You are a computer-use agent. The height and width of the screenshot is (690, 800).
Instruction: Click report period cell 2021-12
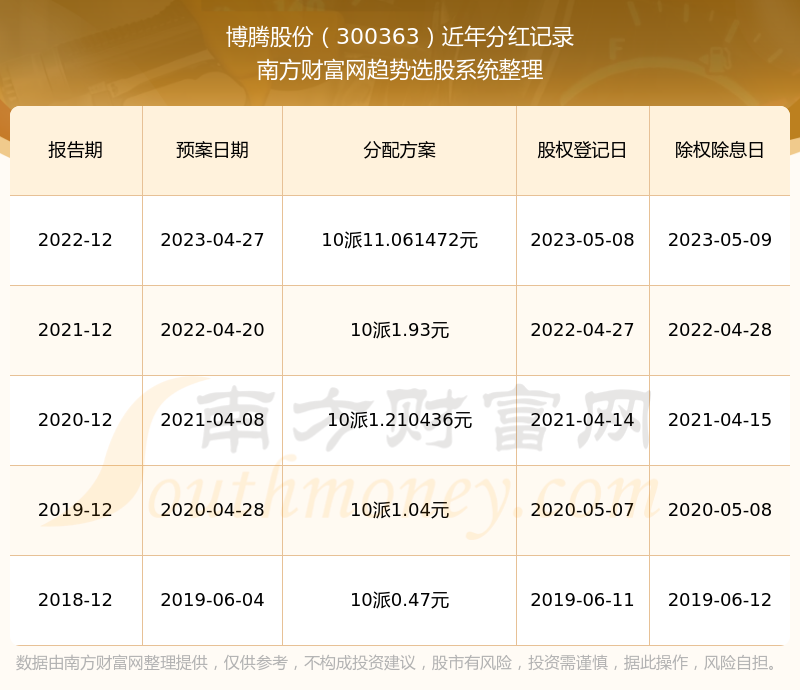point(76,330)
